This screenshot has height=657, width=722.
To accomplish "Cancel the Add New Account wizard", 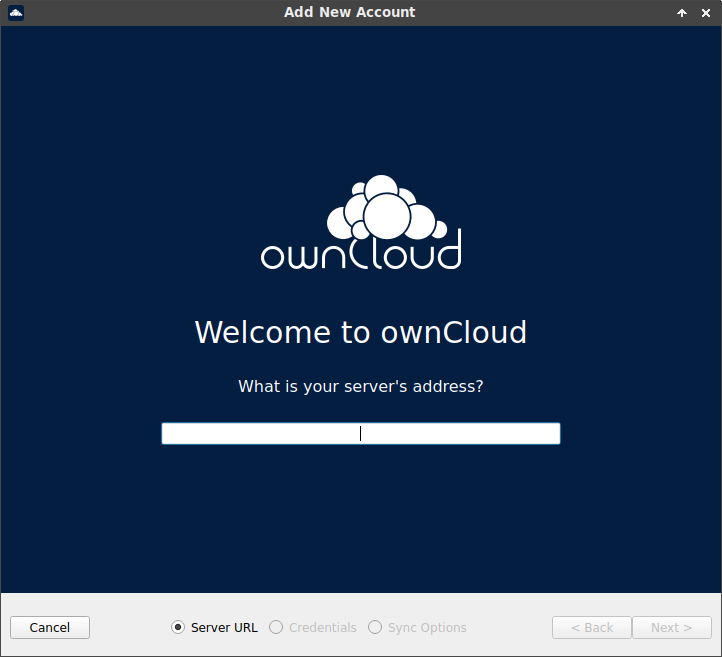I will (x=50, y=628).
